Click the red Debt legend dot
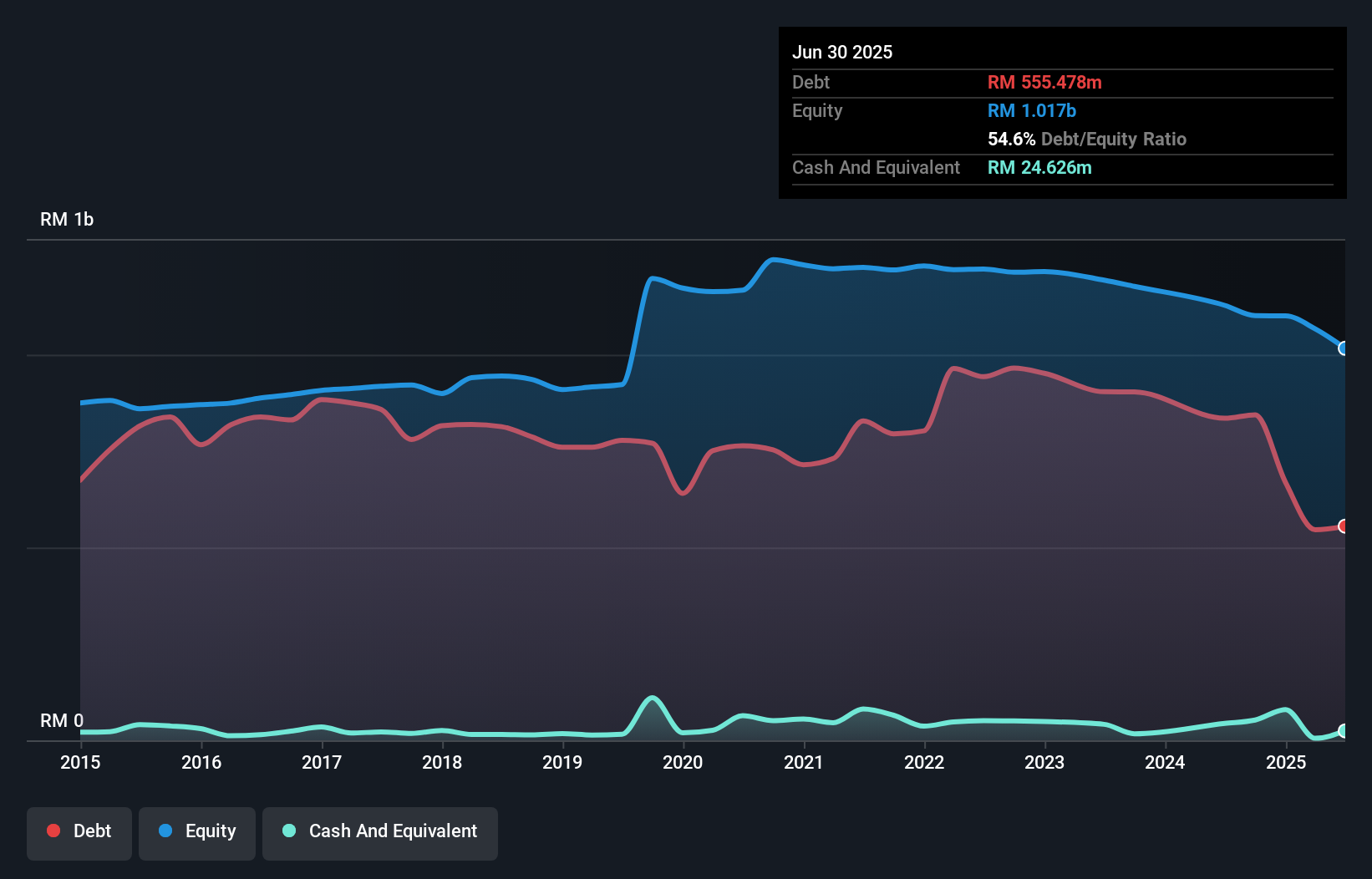 52,831
